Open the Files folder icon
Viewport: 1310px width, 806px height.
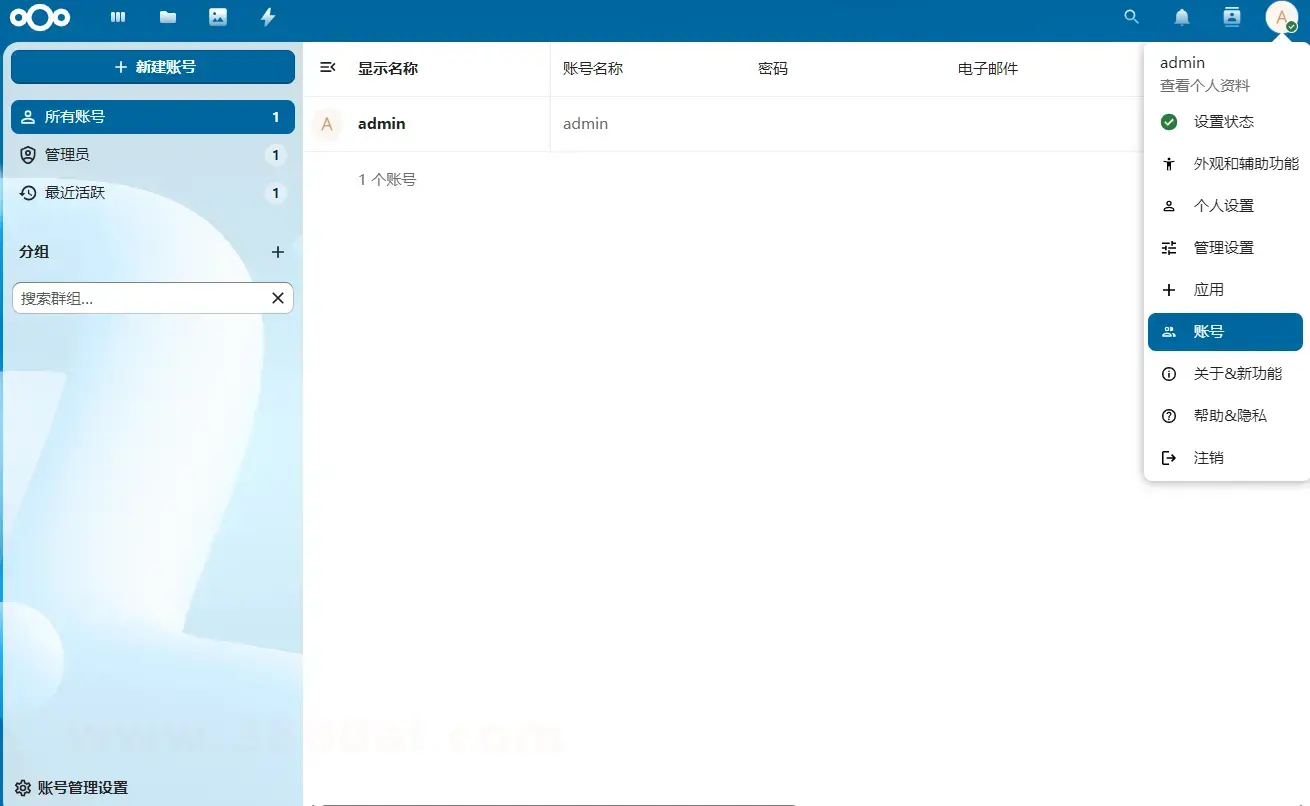click(x=168, y=17)
